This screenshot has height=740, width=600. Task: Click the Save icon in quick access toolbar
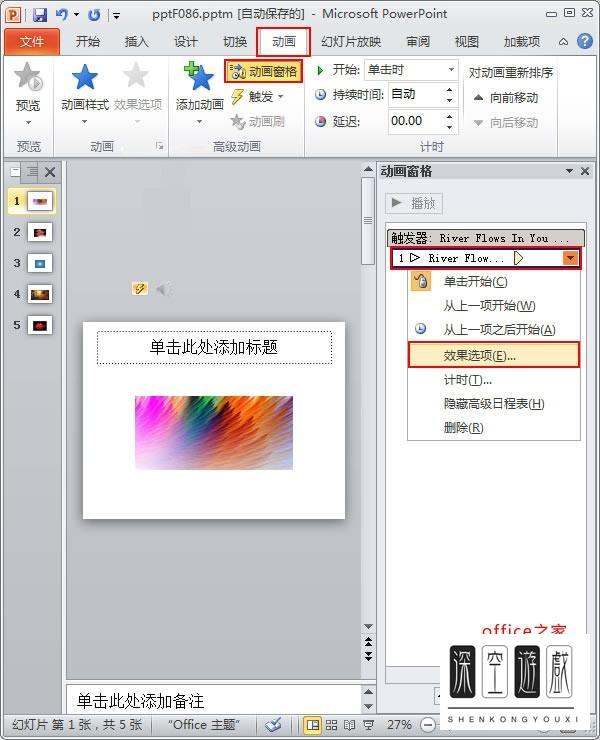pos(40,15)
